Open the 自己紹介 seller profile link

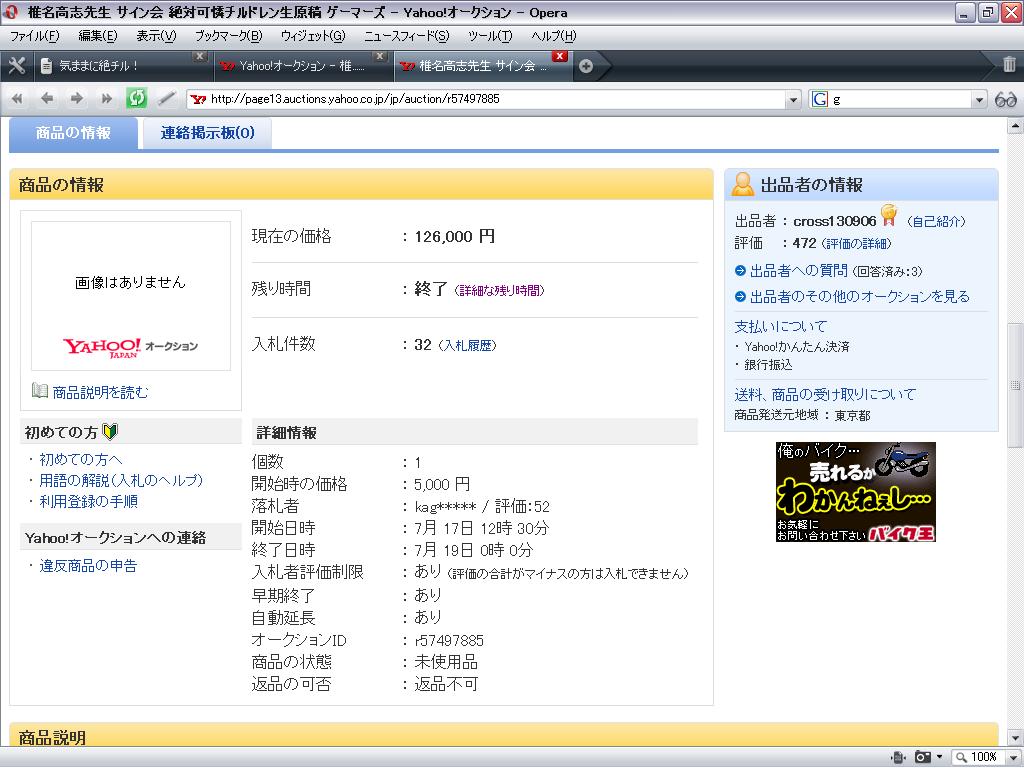click(936, 221)
